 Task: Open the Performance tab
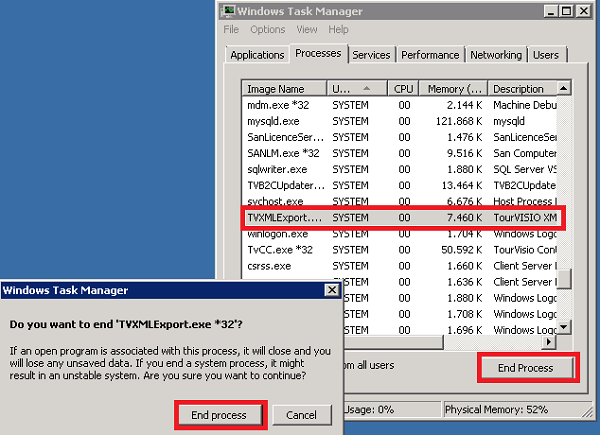430,55
